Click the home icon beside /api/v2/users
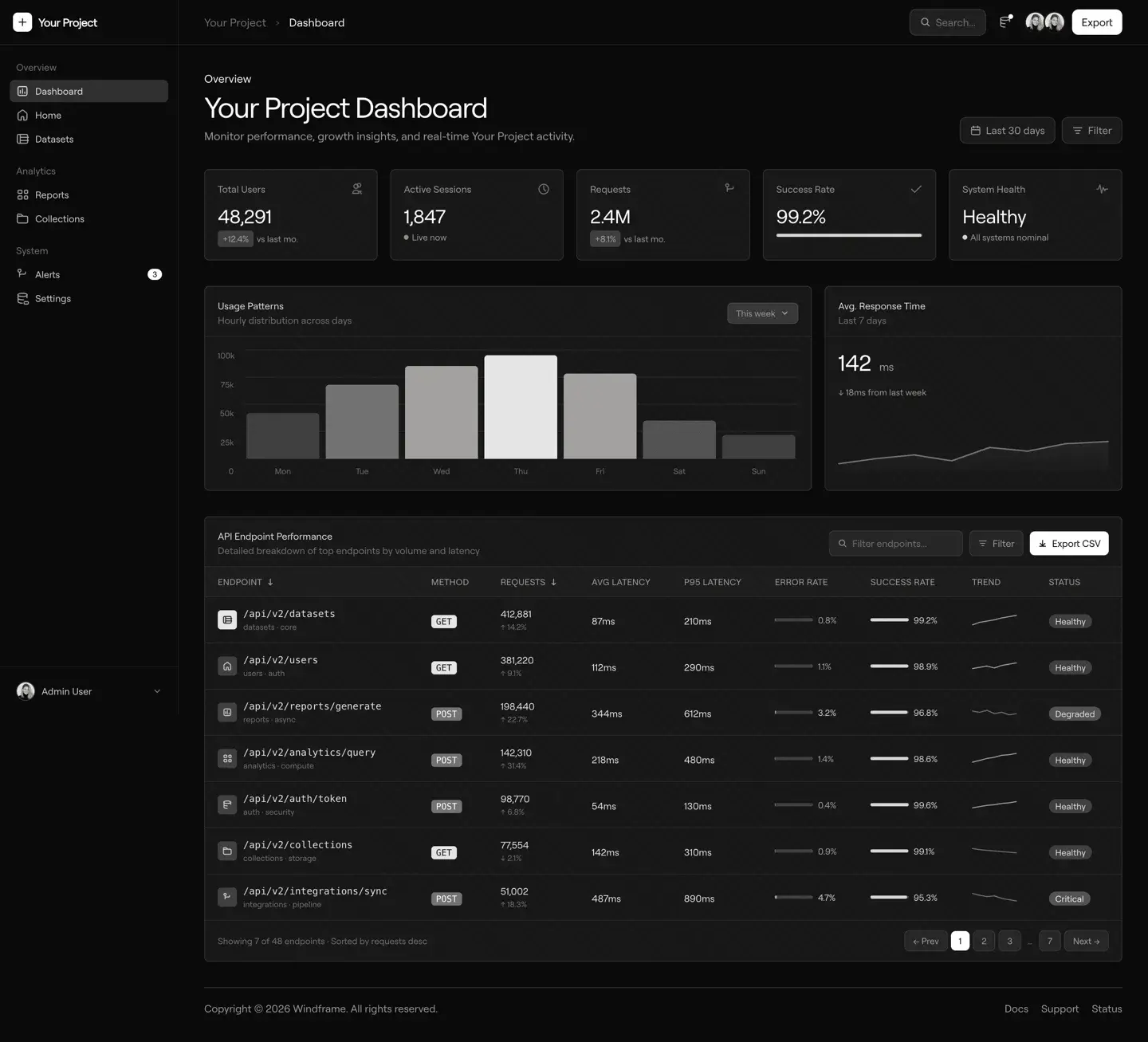Screen dimensions: 1148x1042 (x=226, y=666)
